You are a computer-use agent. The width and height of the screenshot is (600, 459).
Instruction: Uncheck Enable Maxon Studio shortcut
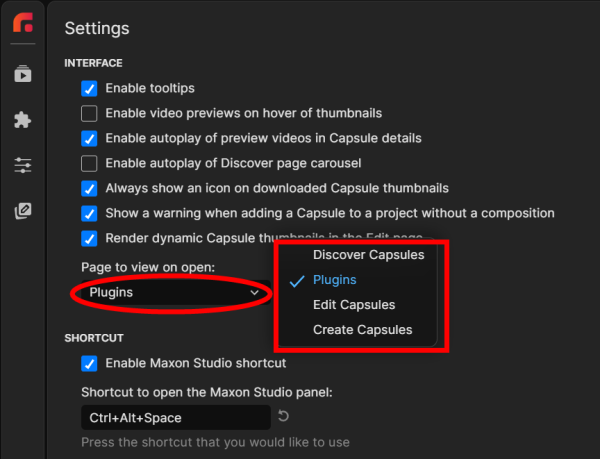(x=89, y=363)
